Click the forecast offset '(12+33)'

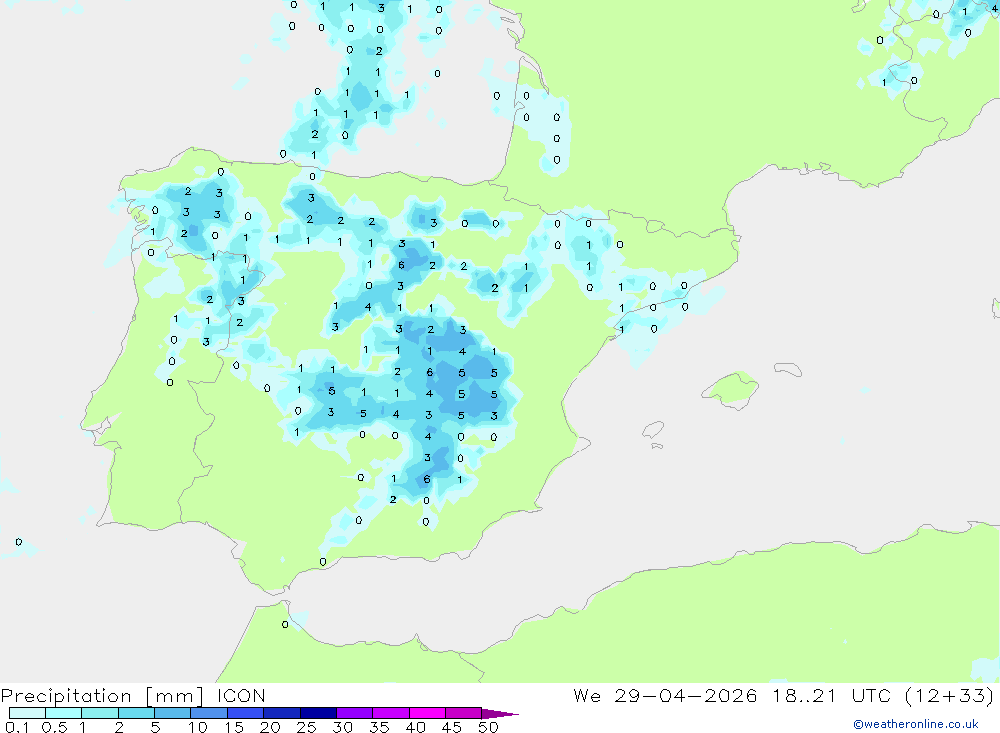950,695
